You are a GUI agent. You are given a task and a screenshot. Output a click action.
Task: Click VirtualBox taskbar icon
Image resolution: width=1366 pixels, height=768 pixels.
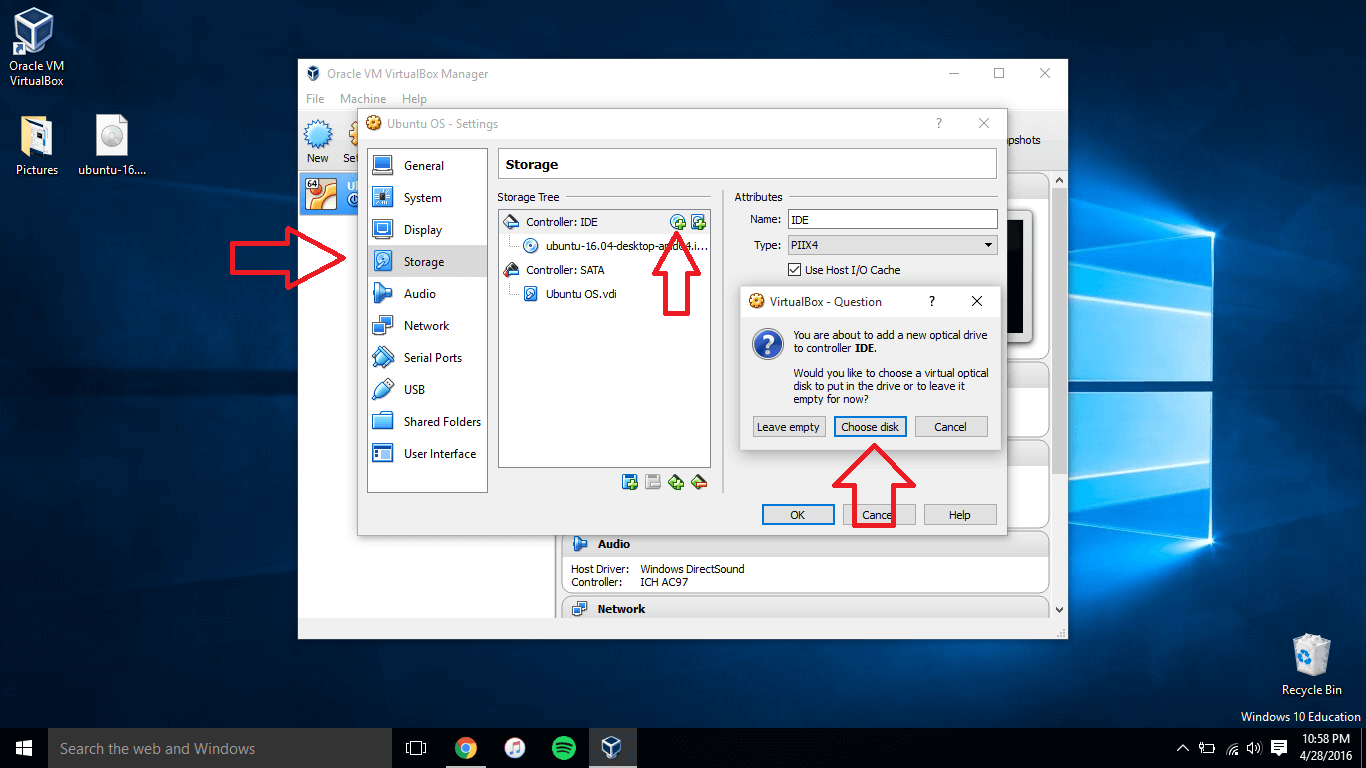[612, 748]
